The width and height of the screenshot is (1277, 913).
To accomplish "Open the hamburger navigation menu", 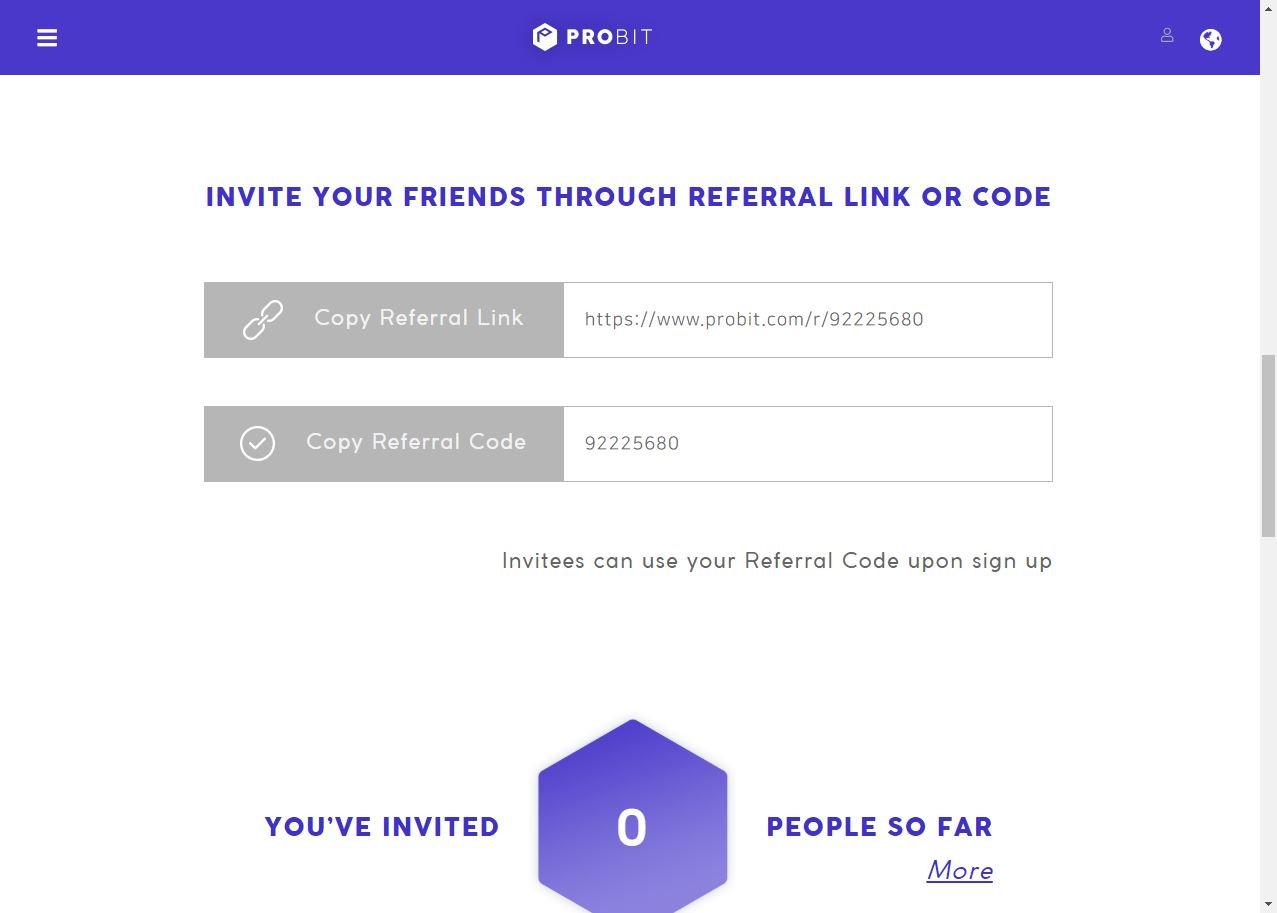I will tap(47, 38).
